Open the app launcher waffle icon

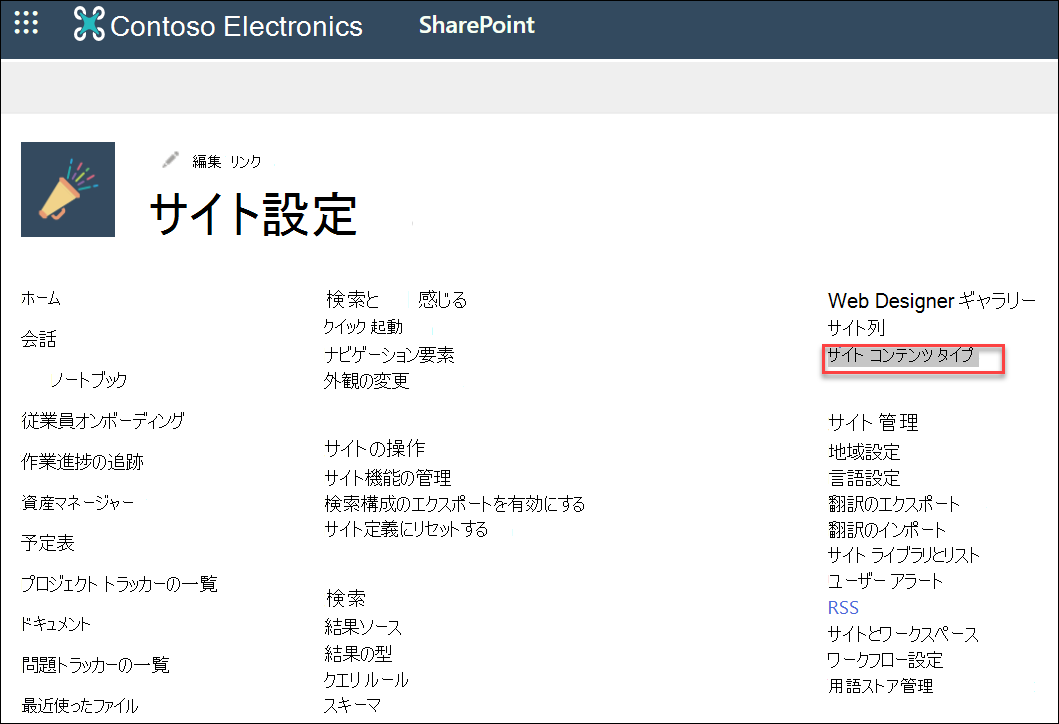tap(26, 23)
